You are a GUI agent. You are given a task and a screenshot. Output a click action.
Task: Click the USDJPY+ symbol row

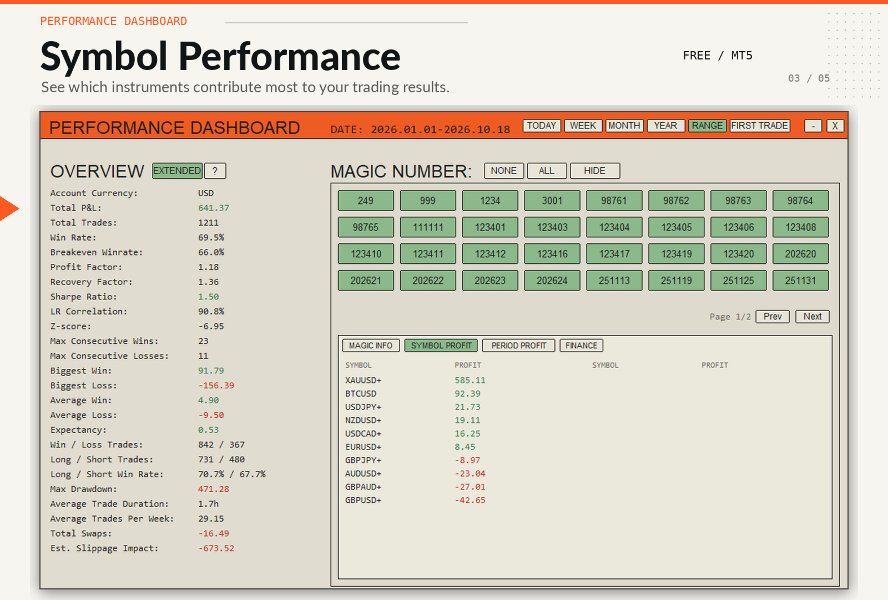[413, 407]
